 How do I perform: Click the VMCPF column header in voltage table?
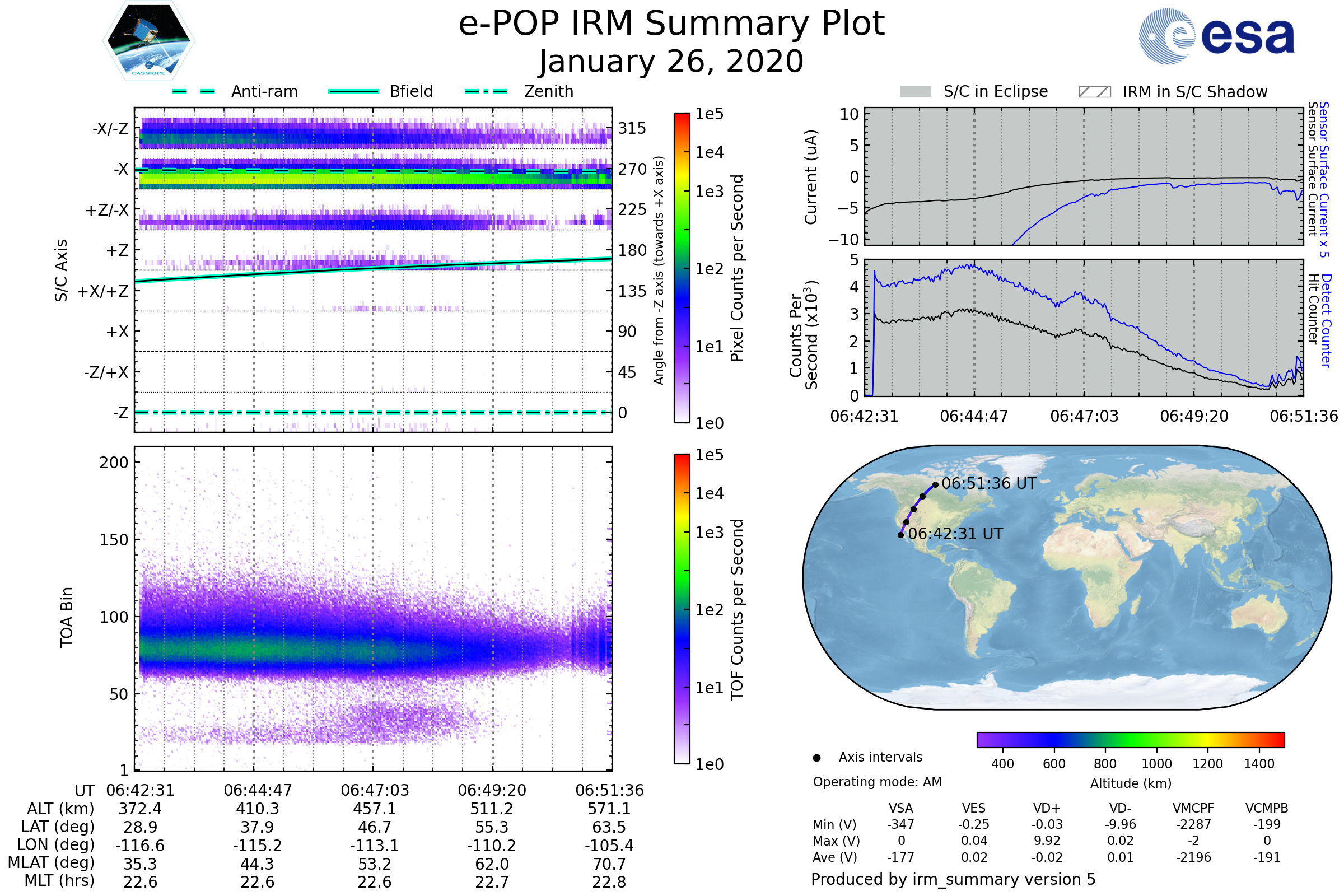[x=1193, y=808]
